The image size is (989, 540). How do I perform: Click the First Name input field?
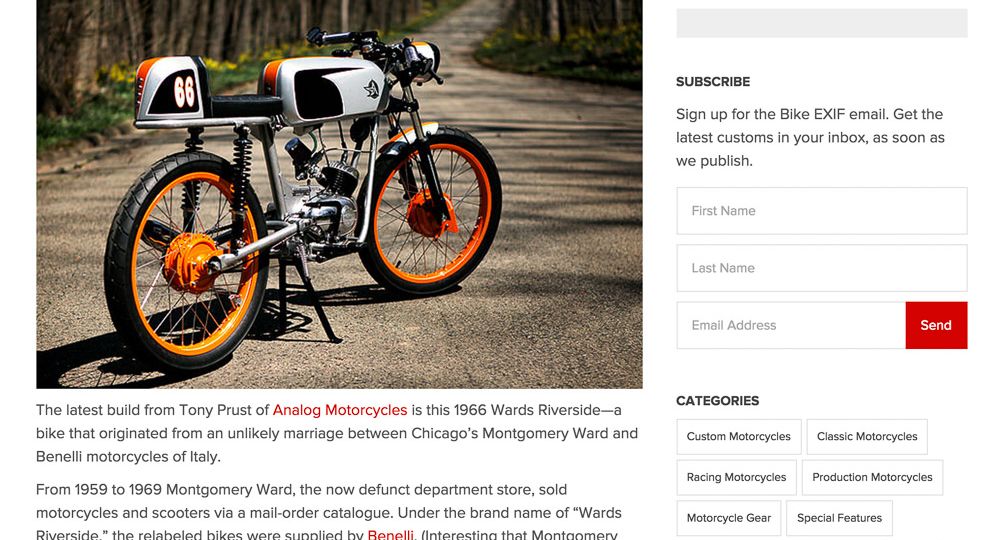click(821, 211)
